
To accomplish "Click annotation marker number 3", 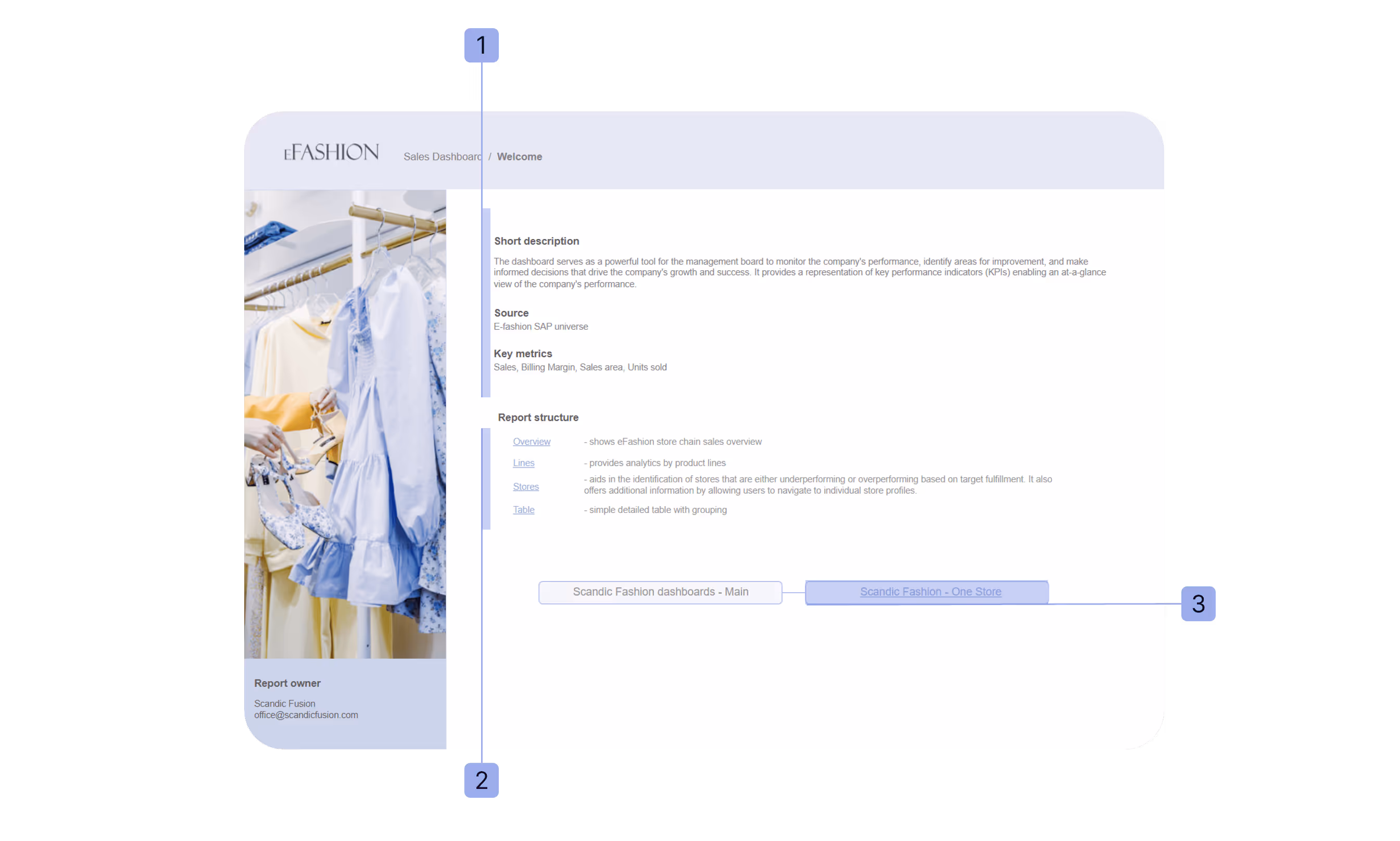I will (x=1198, y=604).
